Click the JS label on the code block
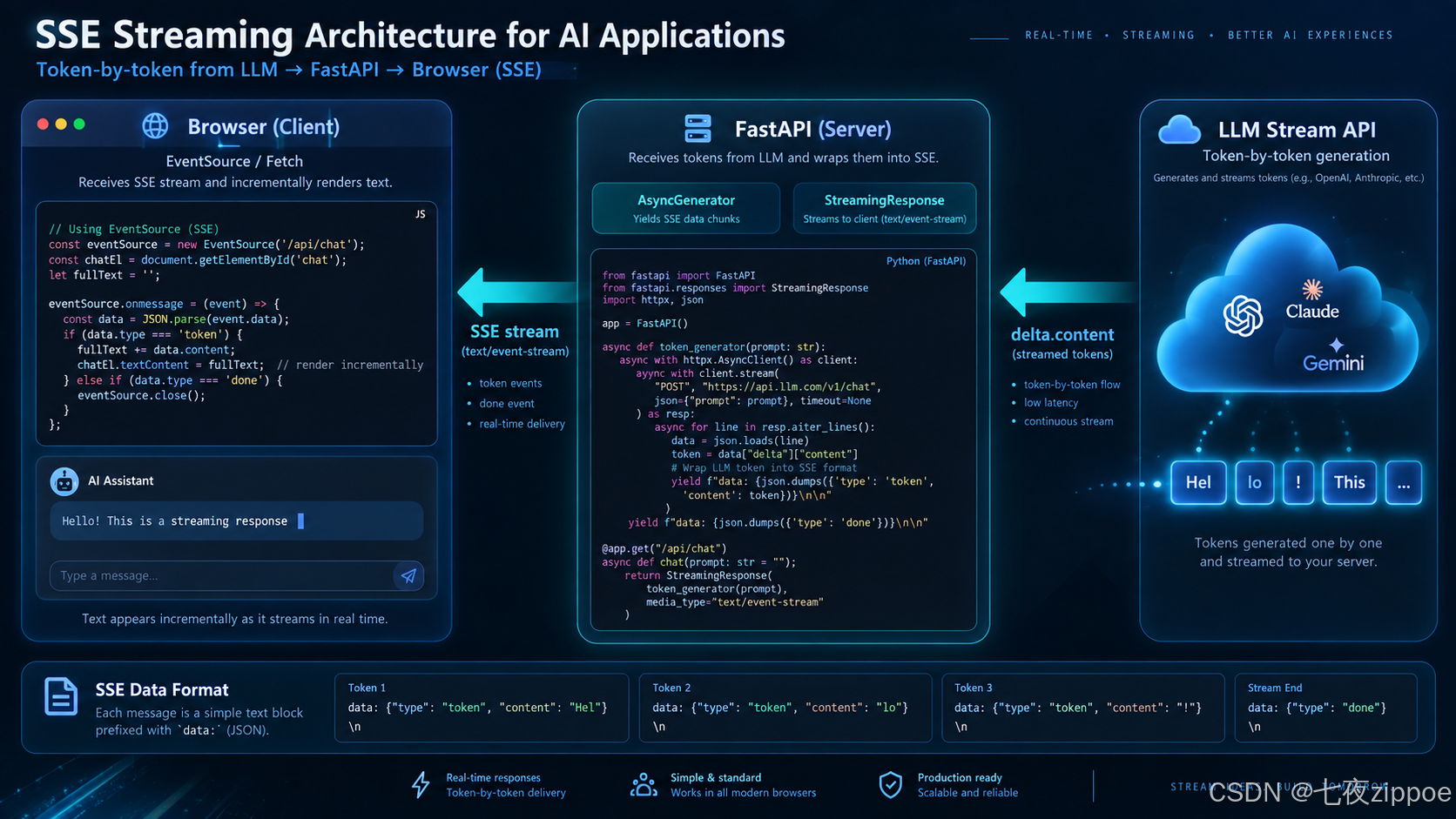1456x819 pixels. pos(421,214)
